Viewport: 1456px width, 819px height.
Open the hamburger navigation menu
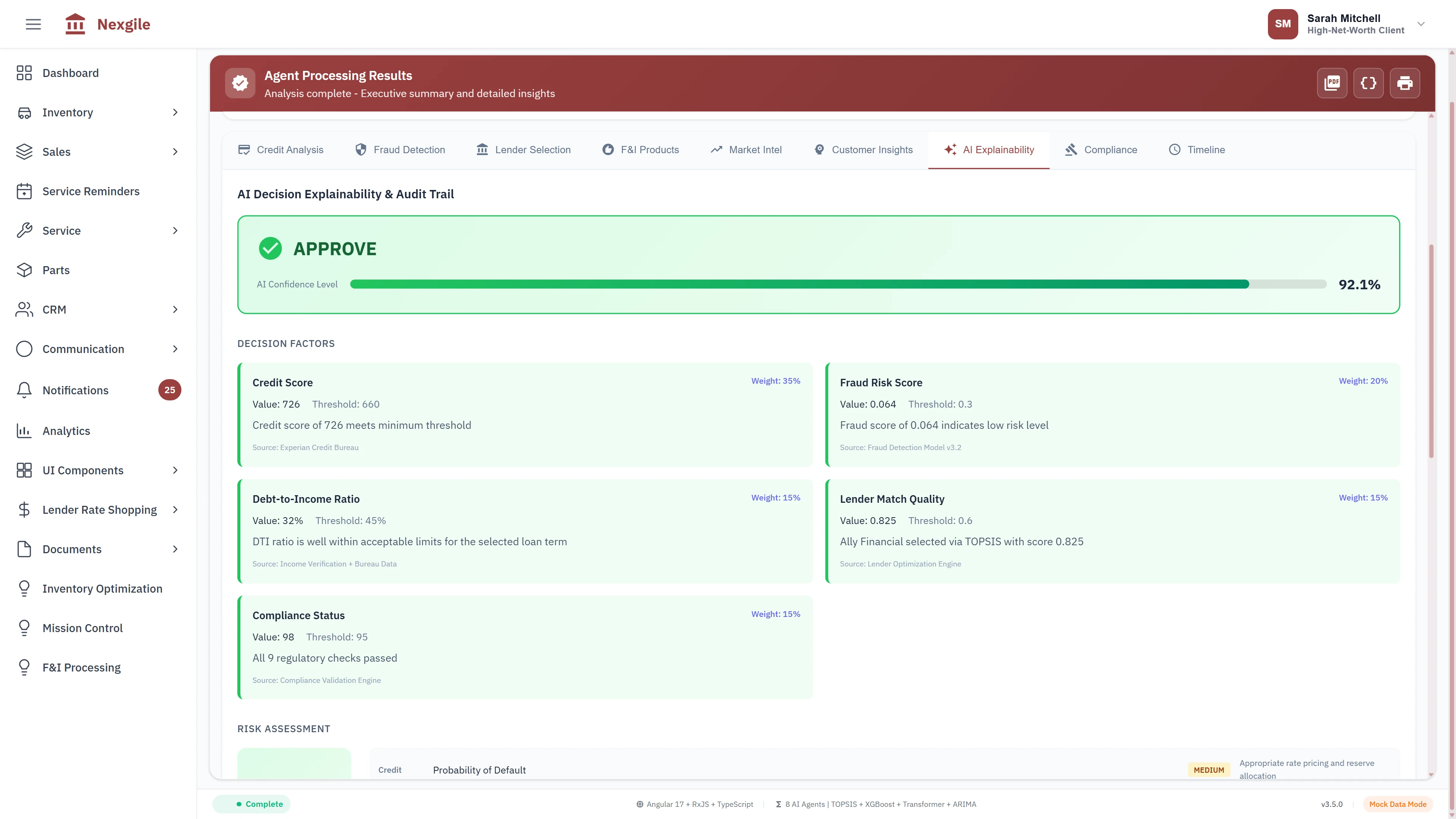[33, 24]
